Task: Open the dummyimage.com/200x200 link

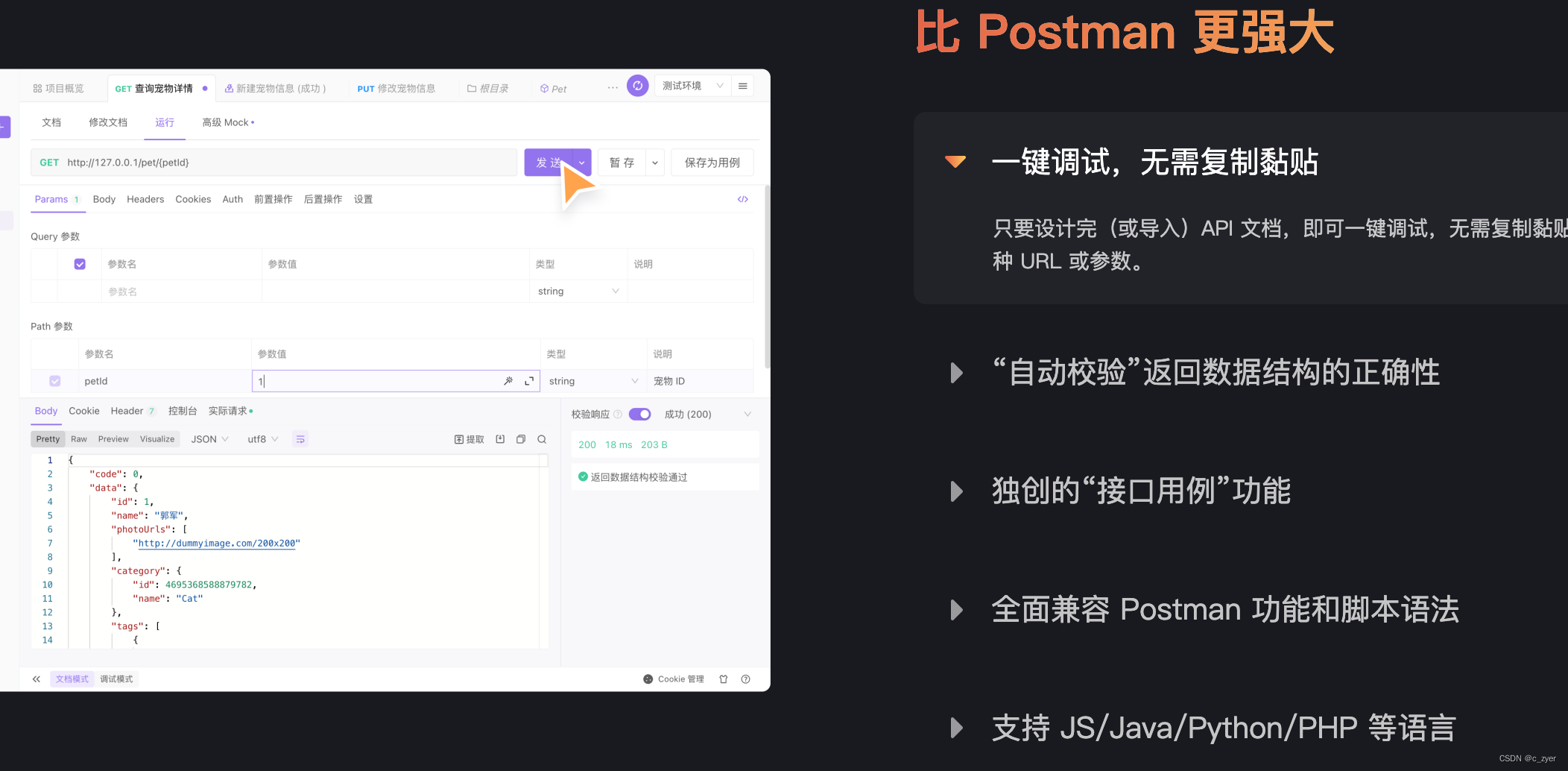Action: 217,544
